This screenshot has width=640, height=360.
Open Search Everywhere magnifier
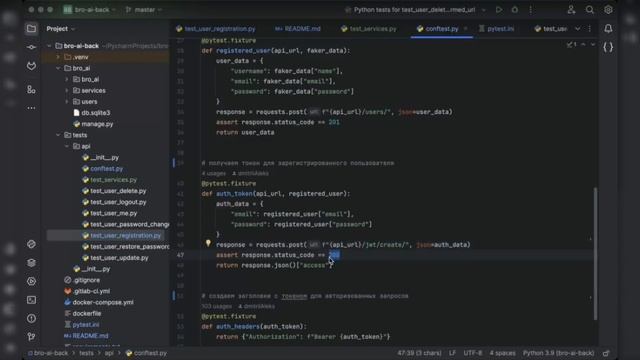[x=589, y=9]
